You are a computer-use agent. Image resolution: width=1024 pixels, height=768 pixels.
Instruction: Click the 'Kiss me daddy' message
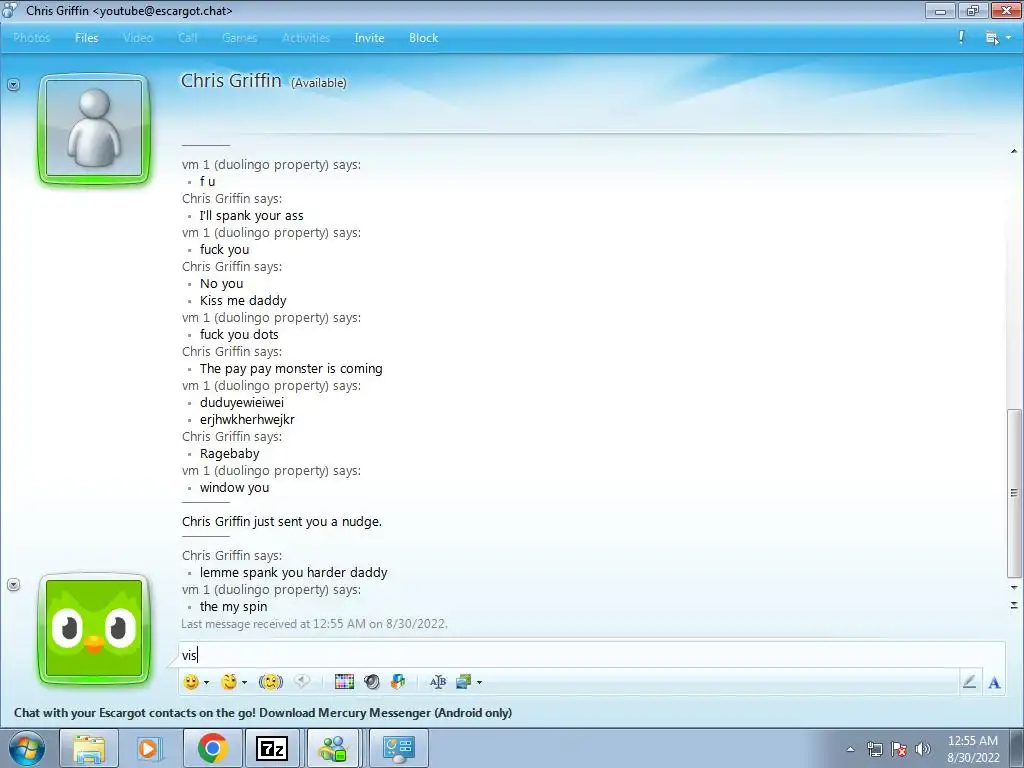click(243, 300)
